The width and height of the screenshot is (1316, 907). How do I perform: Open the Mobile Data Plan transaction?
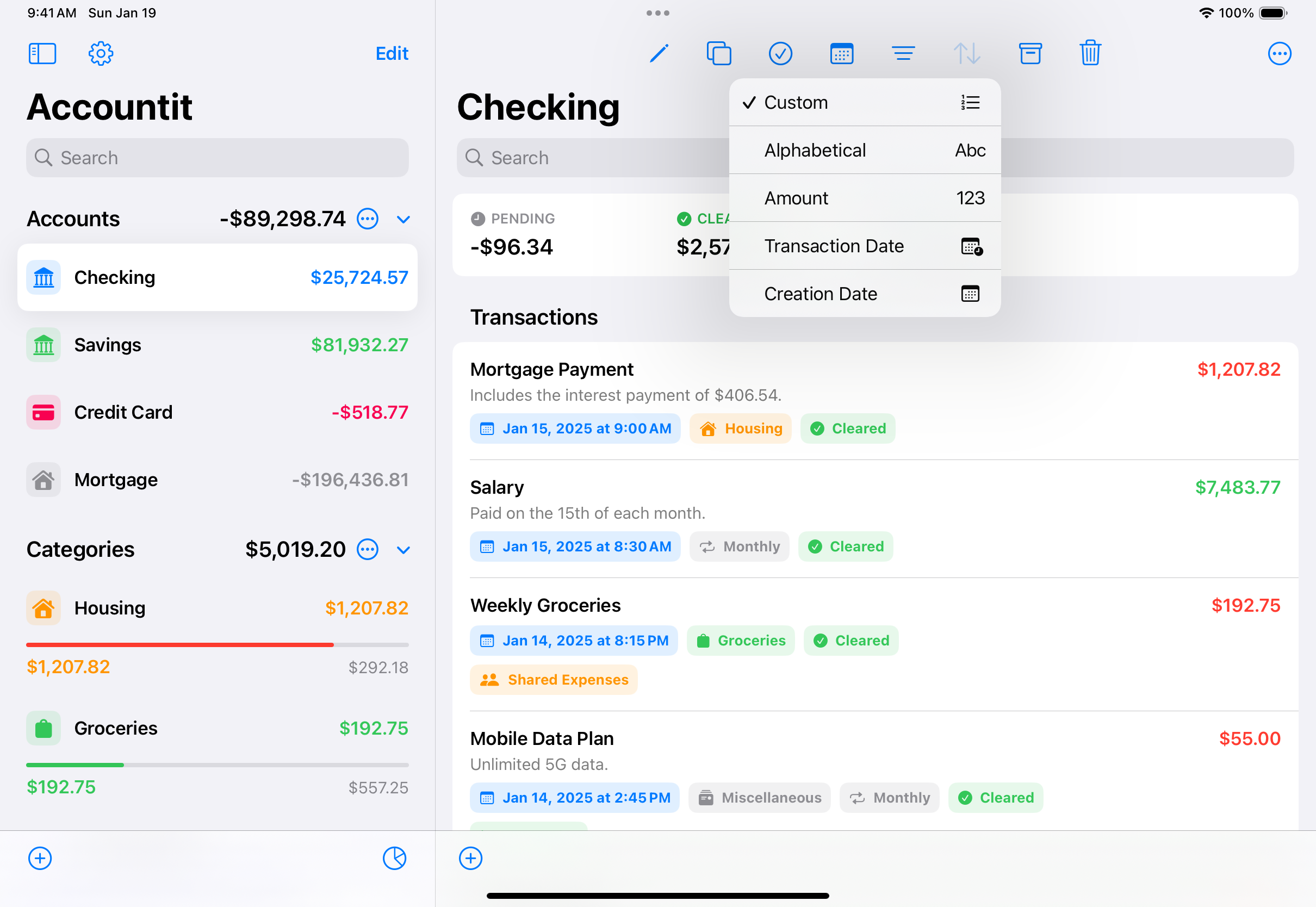[876, 771]
